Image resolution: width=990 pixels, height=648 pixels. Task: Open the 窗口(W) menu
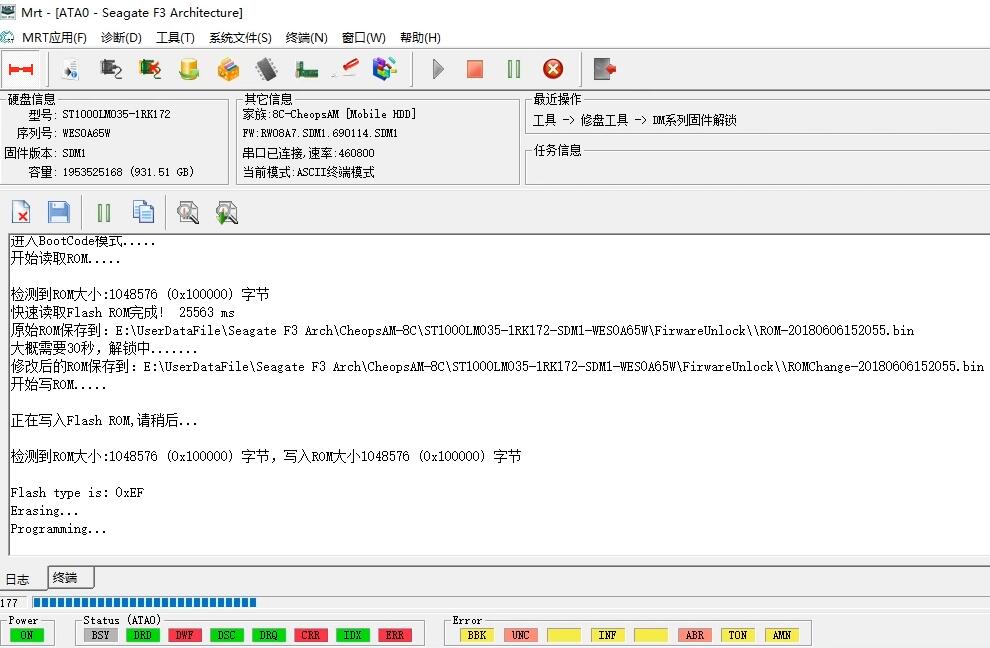click(x=364, y=38)
